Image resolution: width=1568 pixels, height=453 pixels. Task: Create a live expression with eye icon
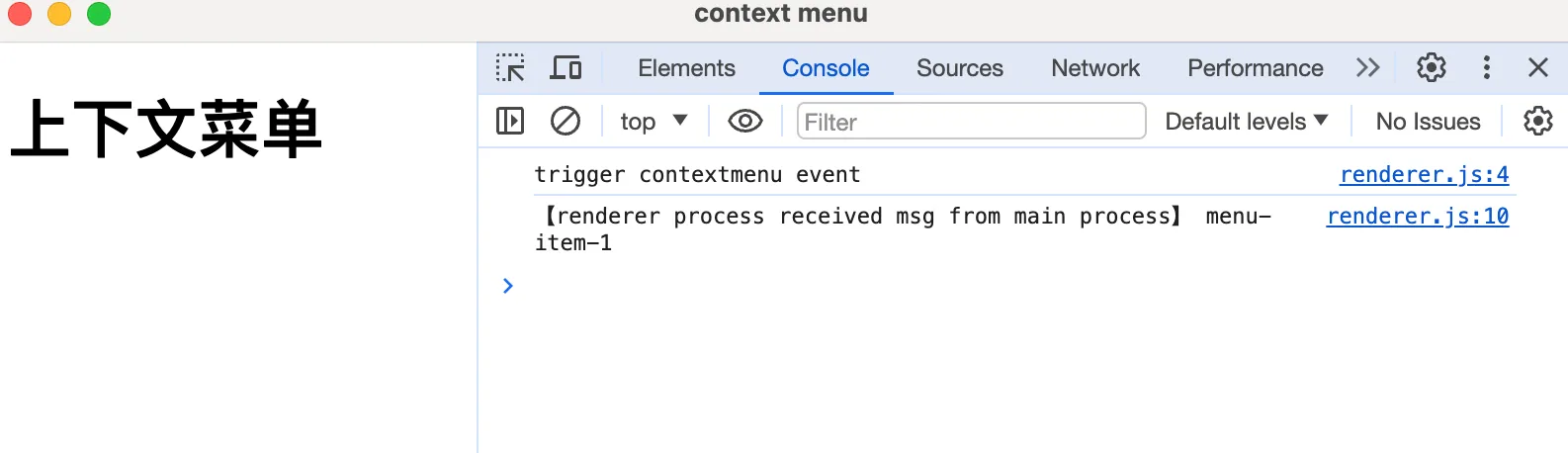(x=744, y=122)
